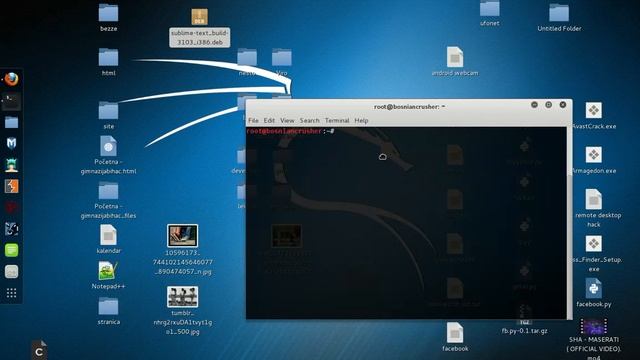Select the facebook file icon

[455, 333]
